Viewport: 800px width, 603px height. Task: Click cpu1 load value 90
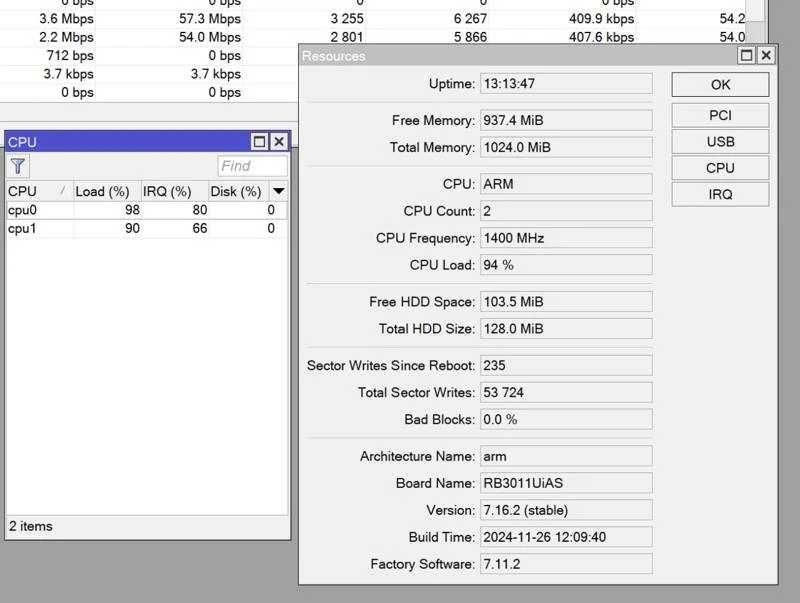[132, 228]
